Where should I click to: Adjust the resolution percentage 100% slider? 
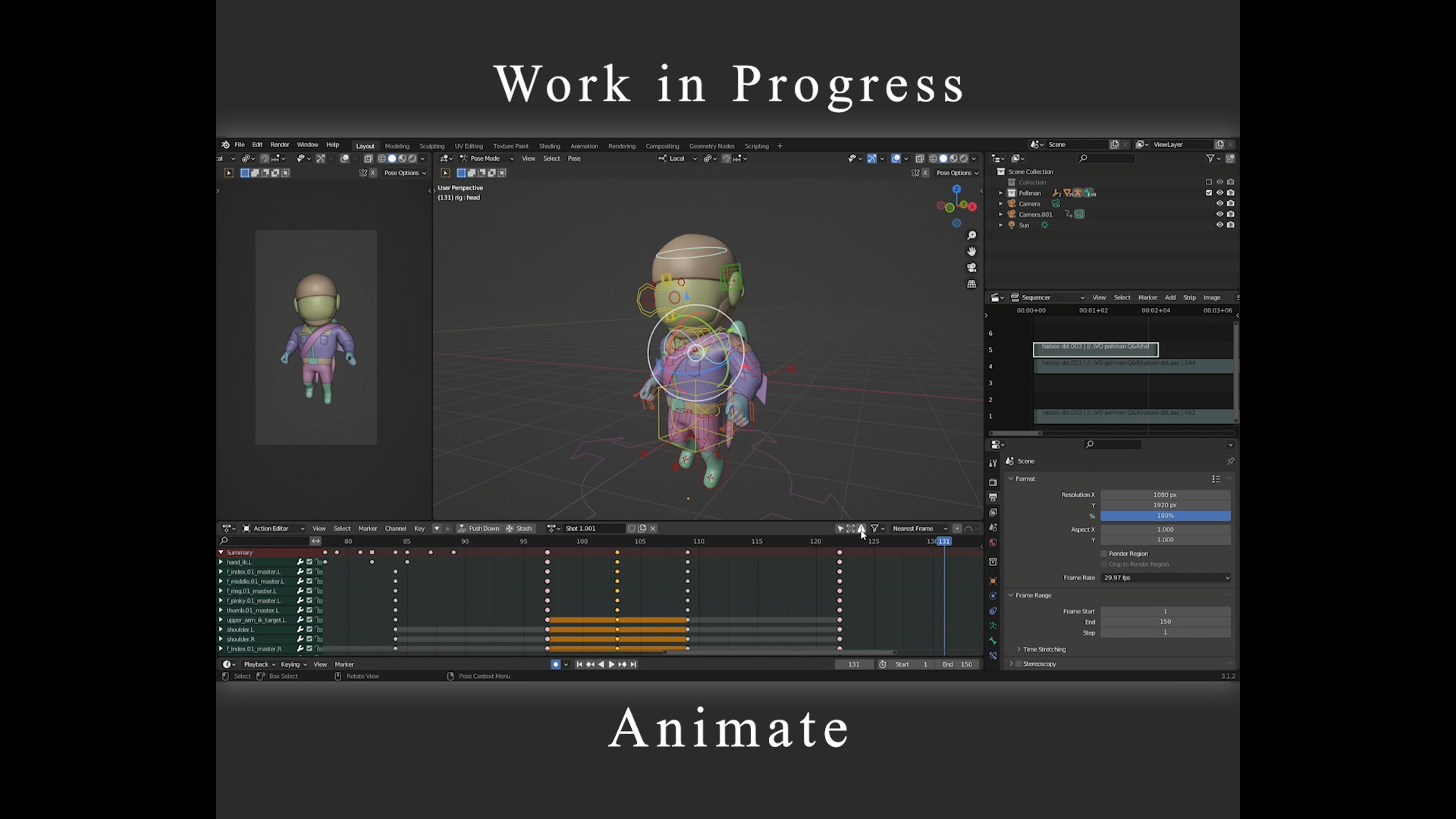click(1165, 516)
